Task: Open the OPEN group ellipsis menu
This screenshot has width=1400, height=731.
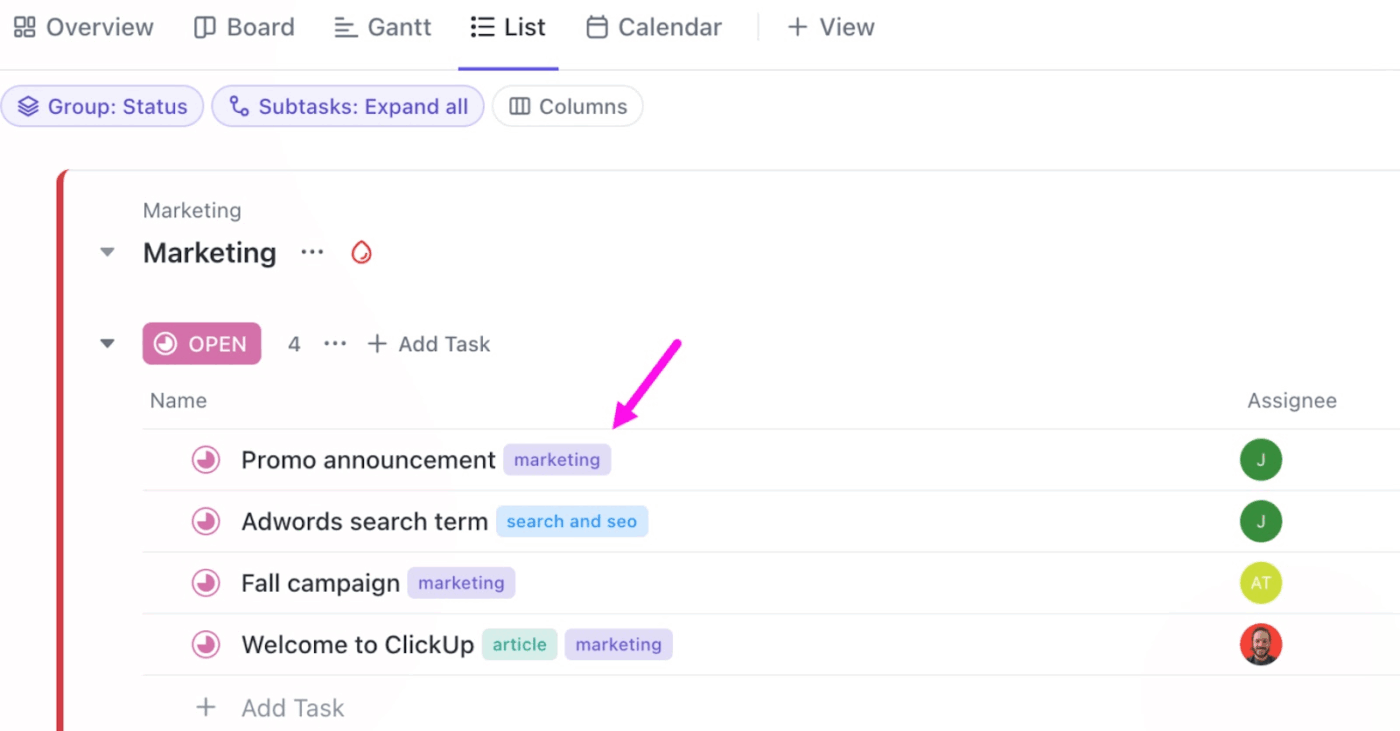Action: pyautogui.click(x=335, y=344)
